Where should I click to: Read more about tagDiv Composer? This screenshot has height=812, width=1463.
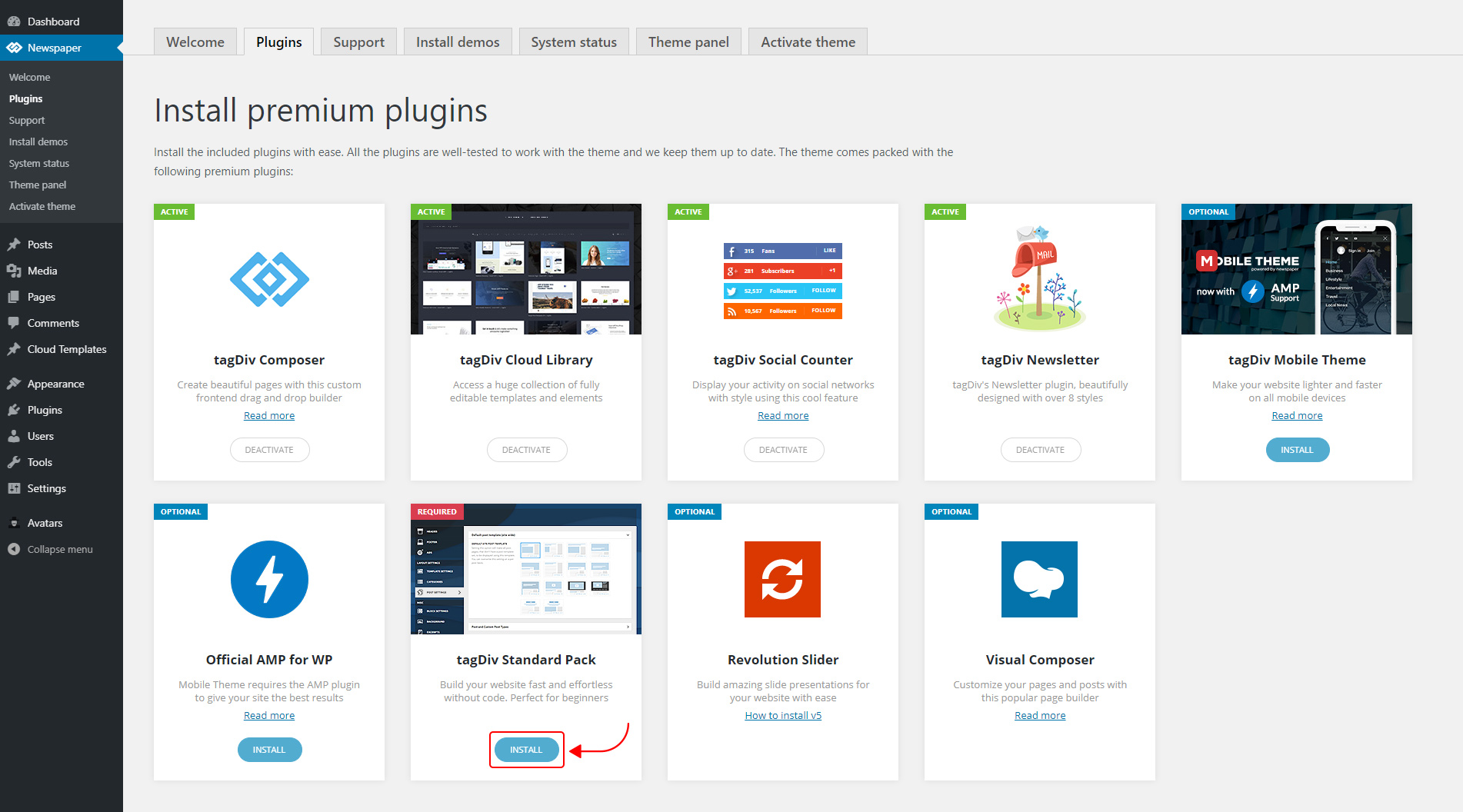[x=269, y=415]
